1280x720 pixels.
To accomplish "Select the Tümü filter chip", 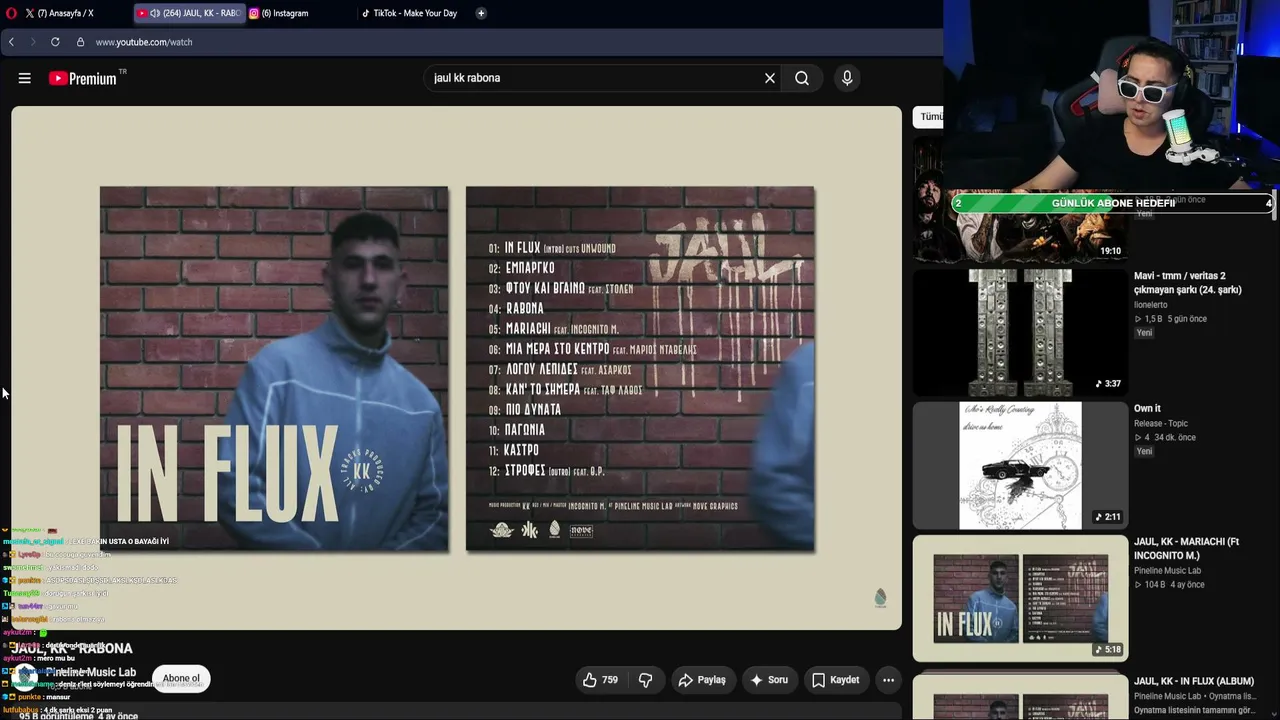I will 929,117.
